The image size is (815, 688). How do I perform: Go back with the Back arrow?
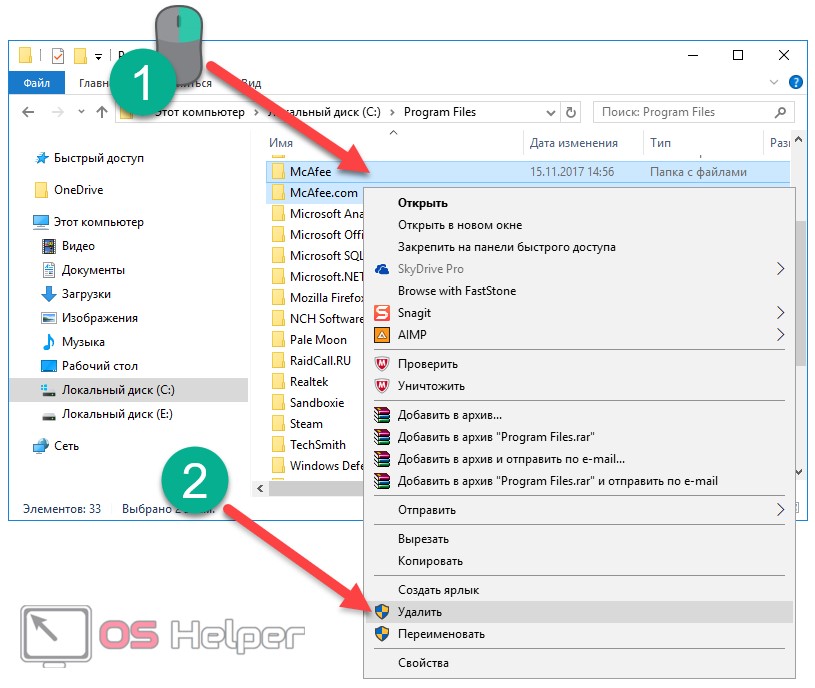(x=28, y=112)
